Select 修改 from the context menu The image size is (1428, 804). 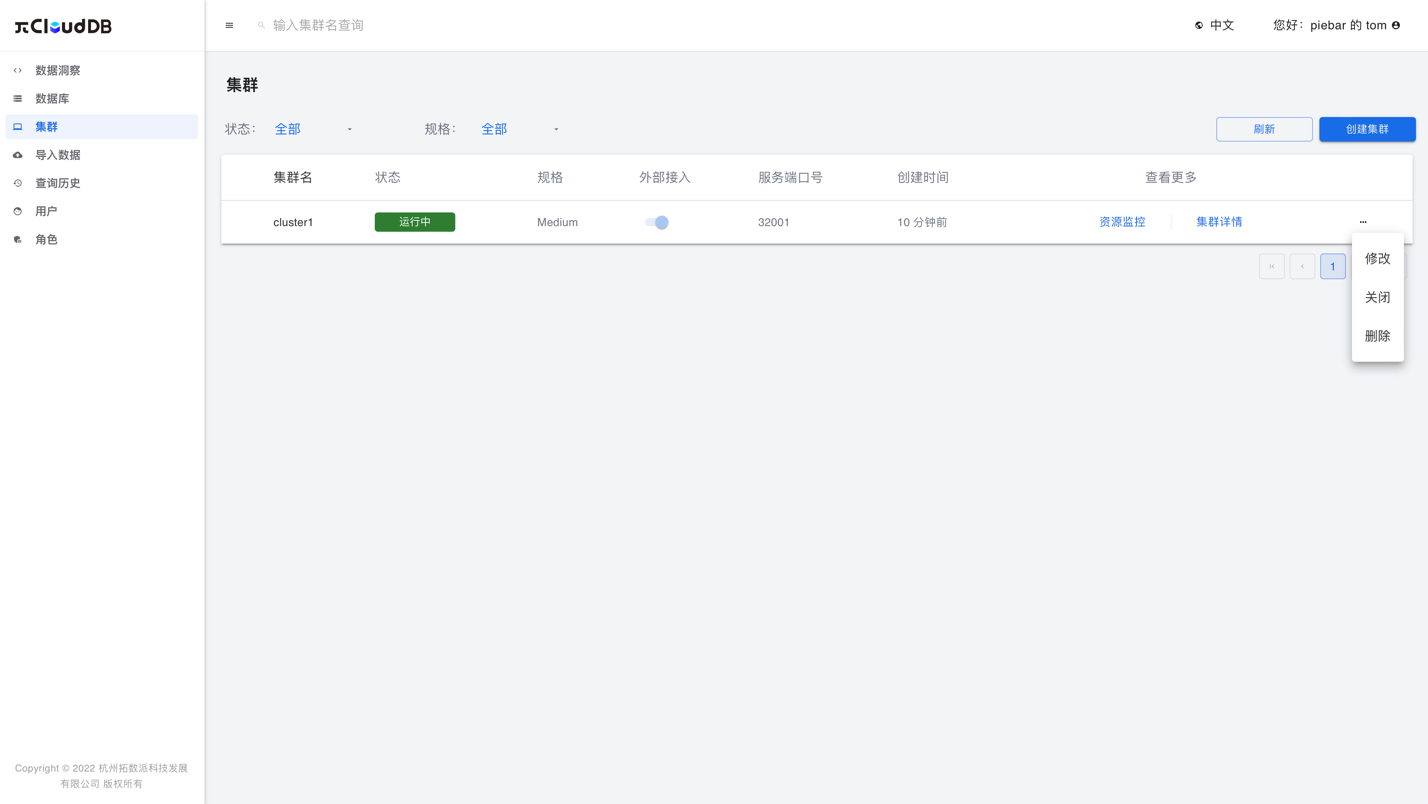1378,258
